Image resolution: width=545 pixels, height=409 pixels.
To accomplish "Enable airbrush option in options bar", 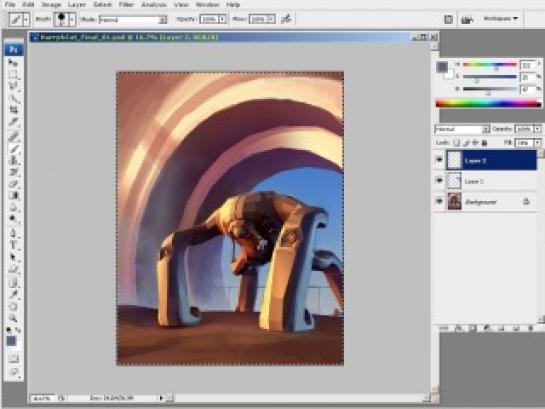I will pos(286,19).
